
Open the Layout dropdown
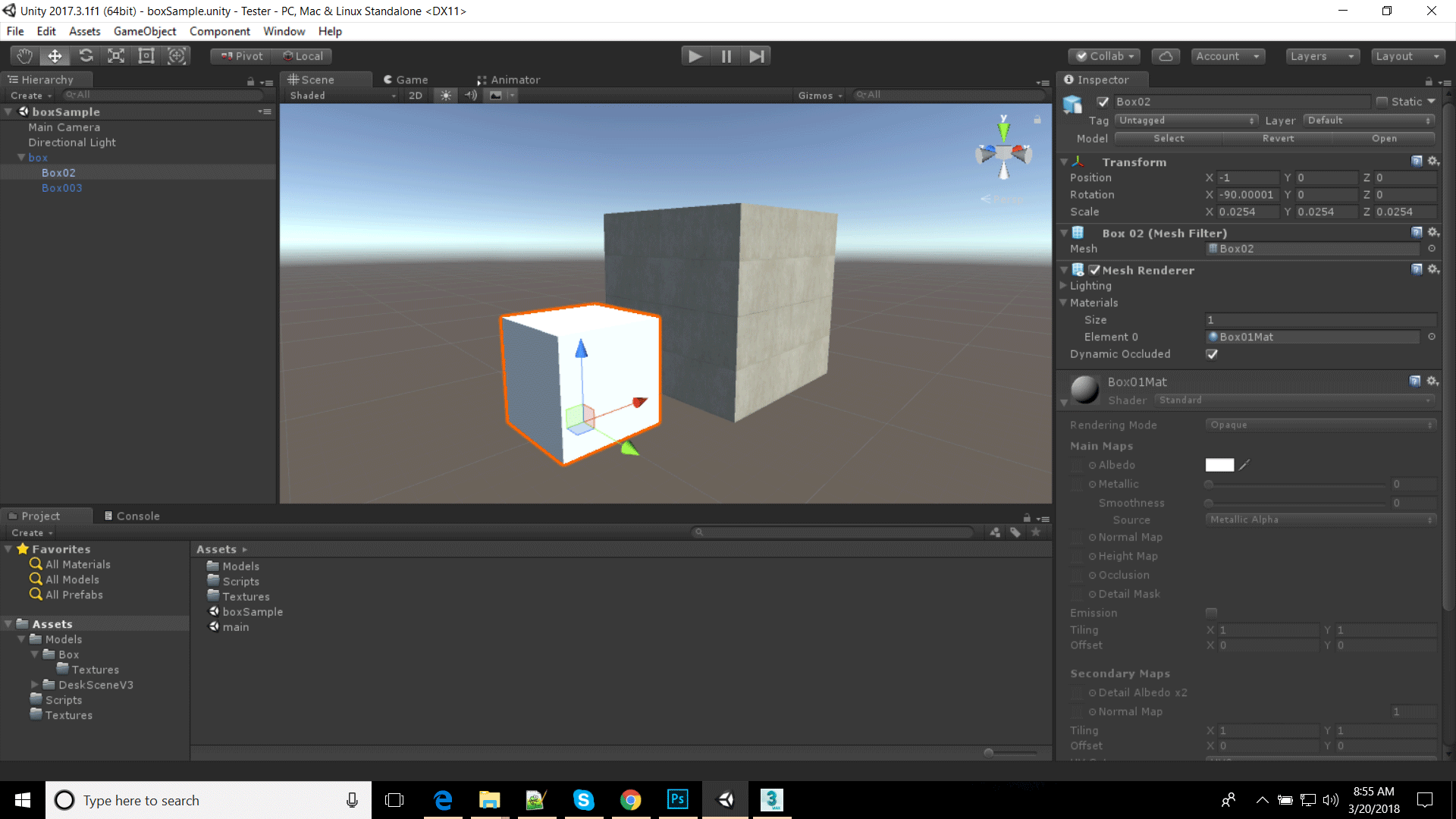(1407, 56)
